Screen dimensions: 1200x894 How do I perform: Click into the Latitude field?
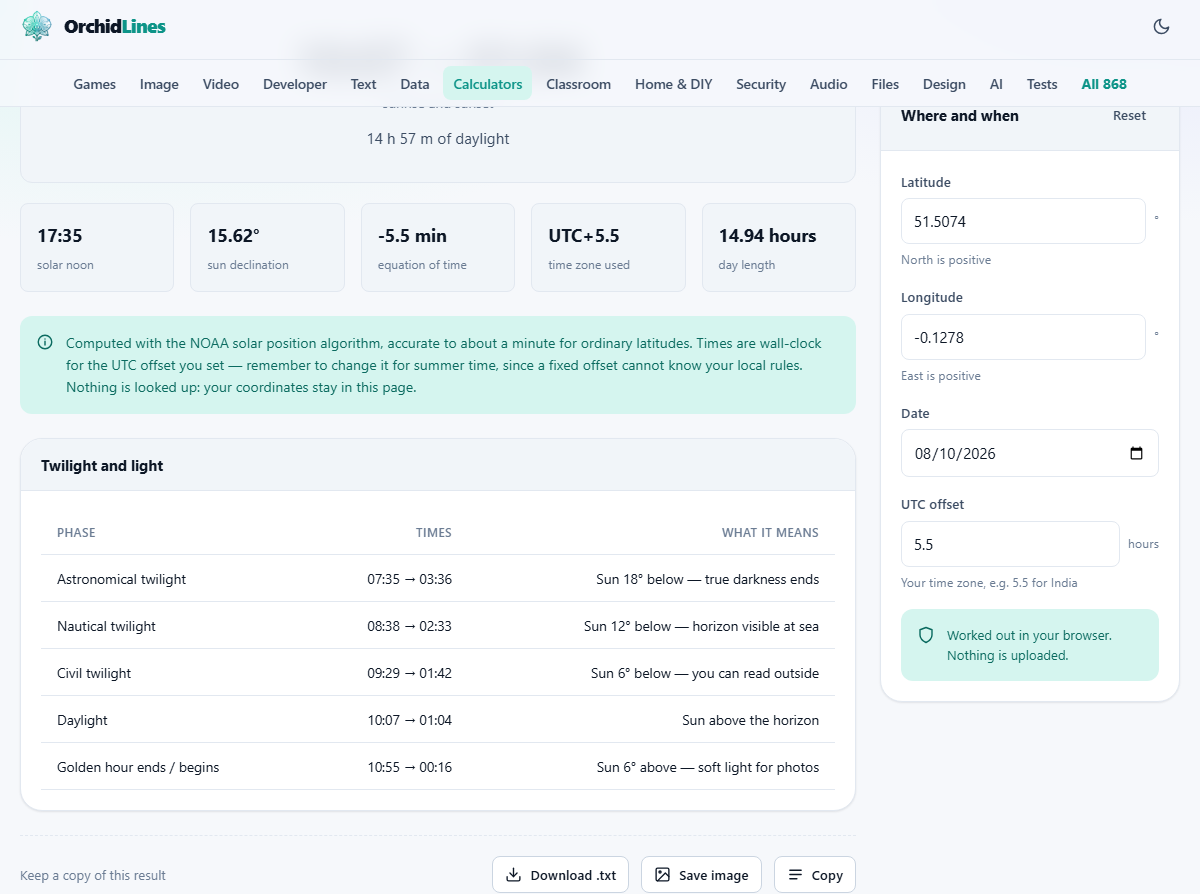click(x=1023, y=221)
